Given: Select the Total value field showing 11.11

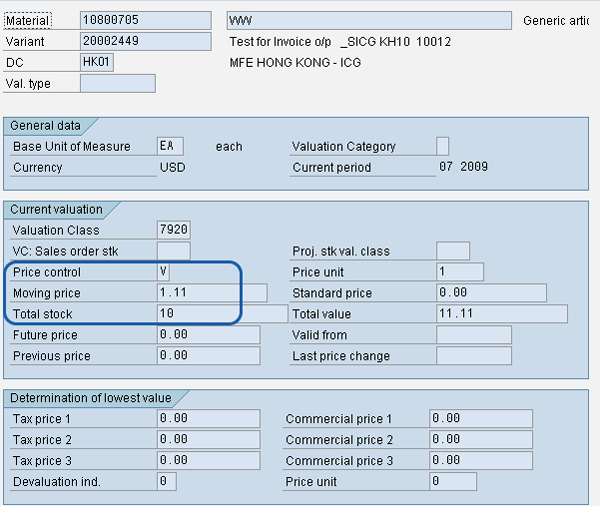Looking at the screenshot, I should click(501, 314).
